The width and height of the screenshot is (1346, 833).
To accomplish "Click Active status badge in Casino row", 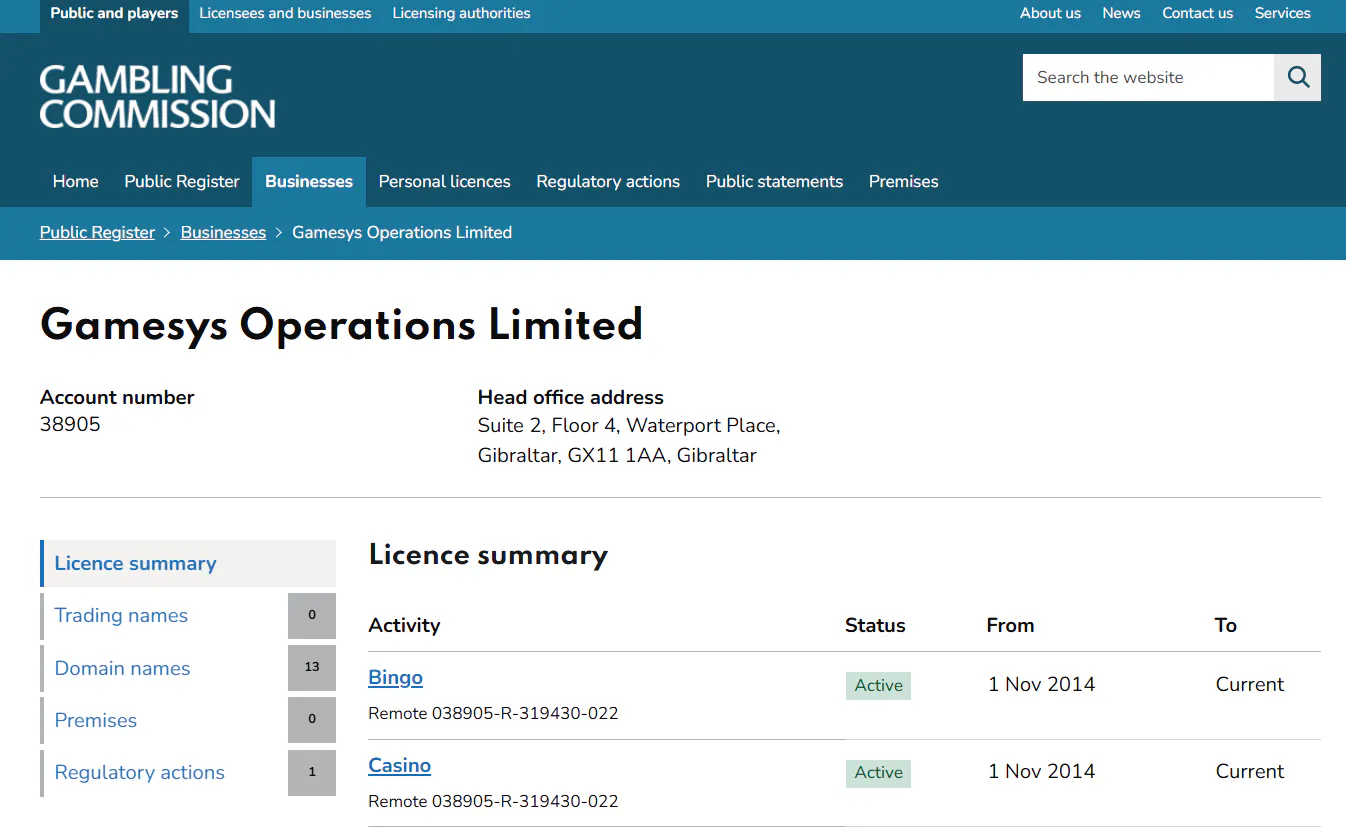I will point(878,772).
